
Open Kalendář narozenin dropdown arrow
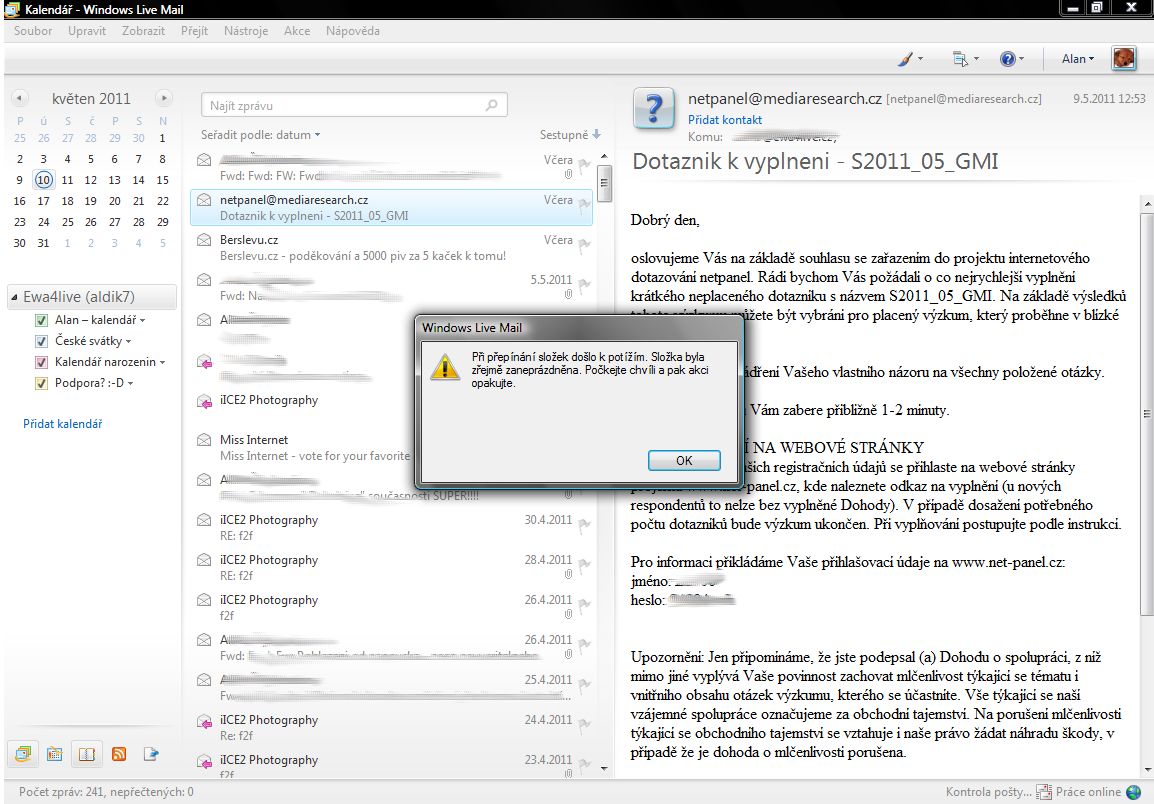(163, 362)
